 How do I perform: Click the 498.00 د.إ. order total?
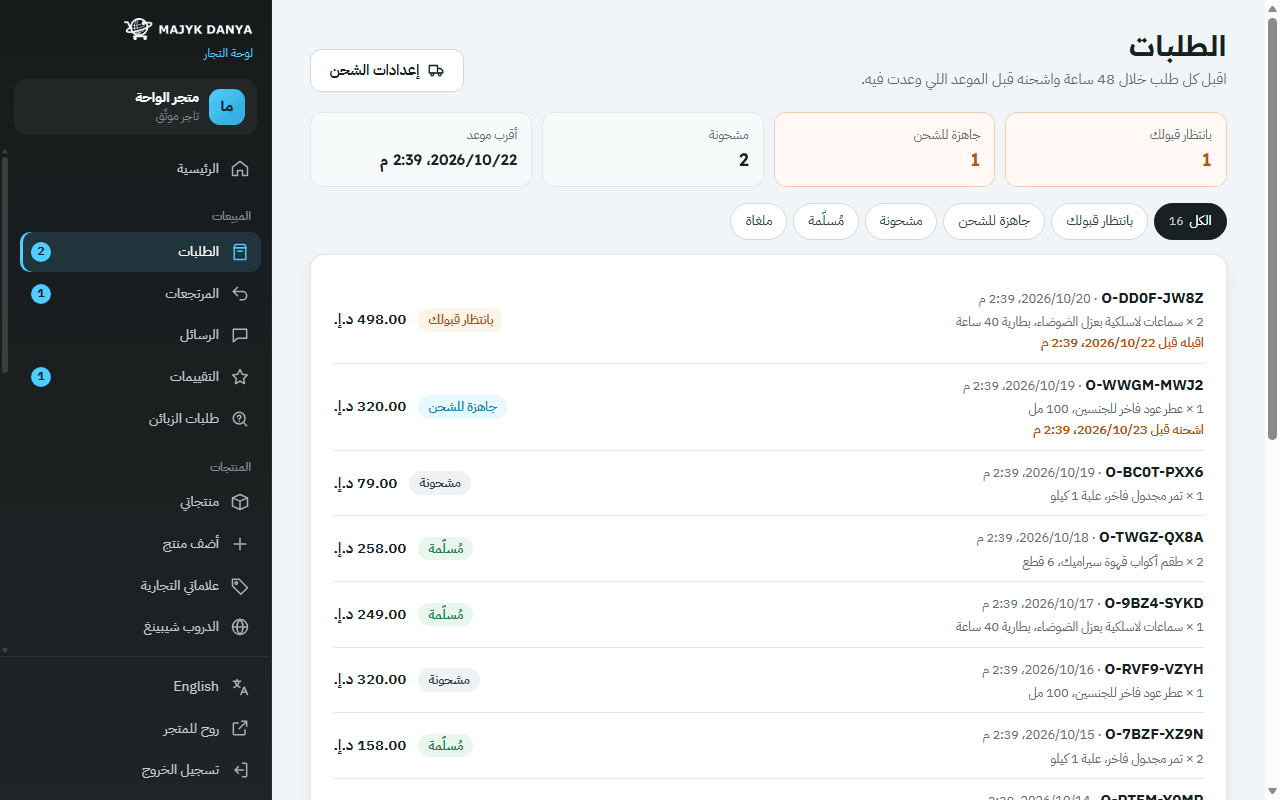370,320
